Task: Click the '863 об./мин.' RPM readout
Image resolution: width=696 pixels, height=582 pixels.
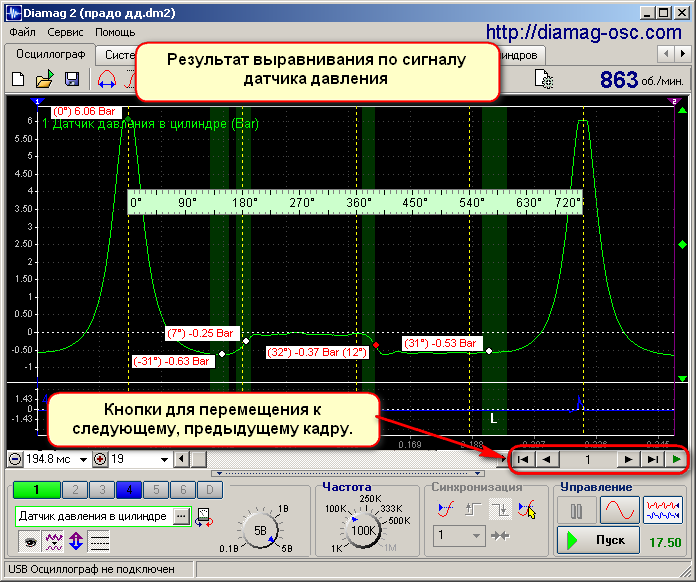Action: pyautogui.click(x=641, y=80)
